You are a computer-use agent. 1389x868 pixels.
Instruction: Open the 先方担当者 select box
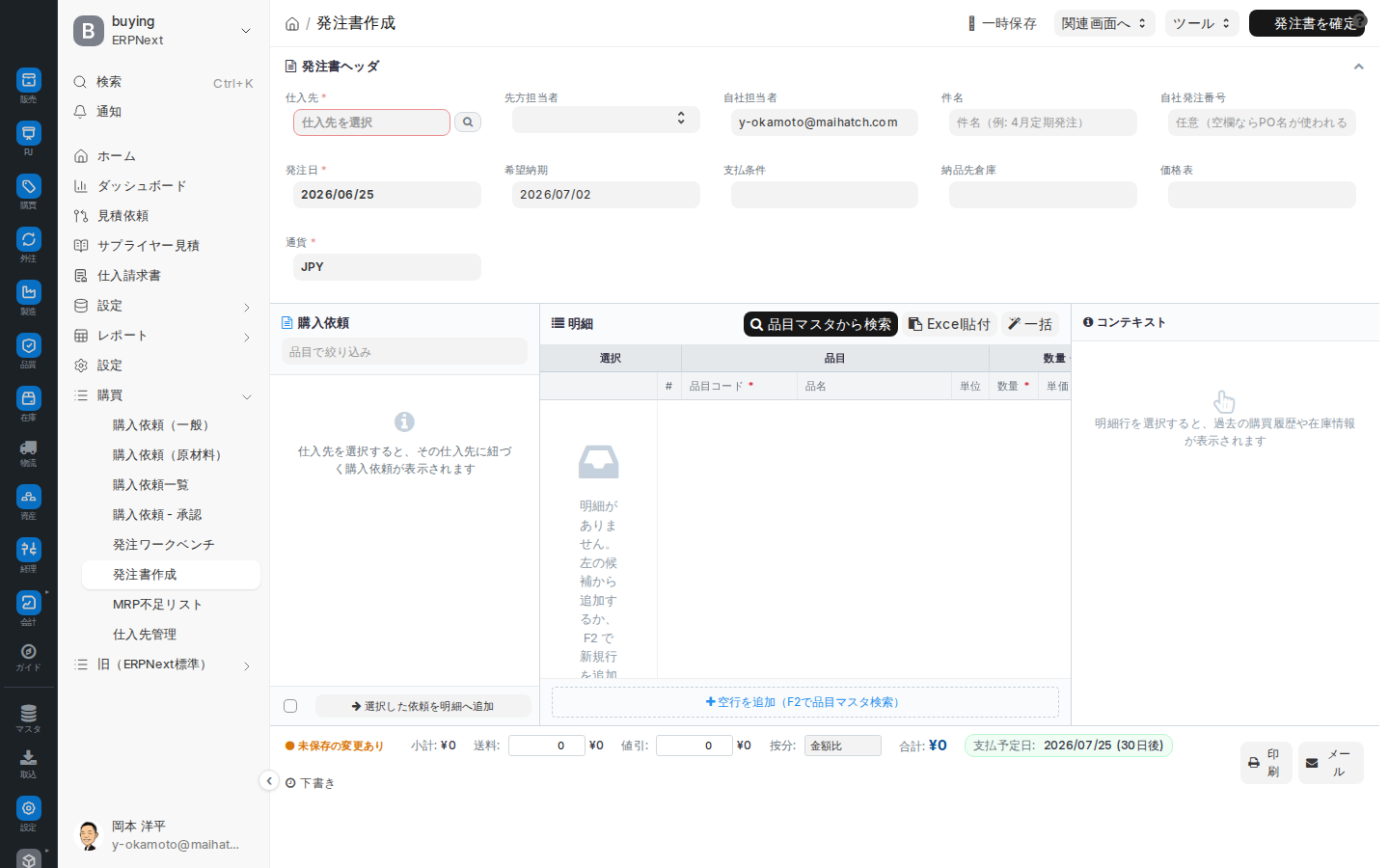pyautogui.click(x=606, y=120)
